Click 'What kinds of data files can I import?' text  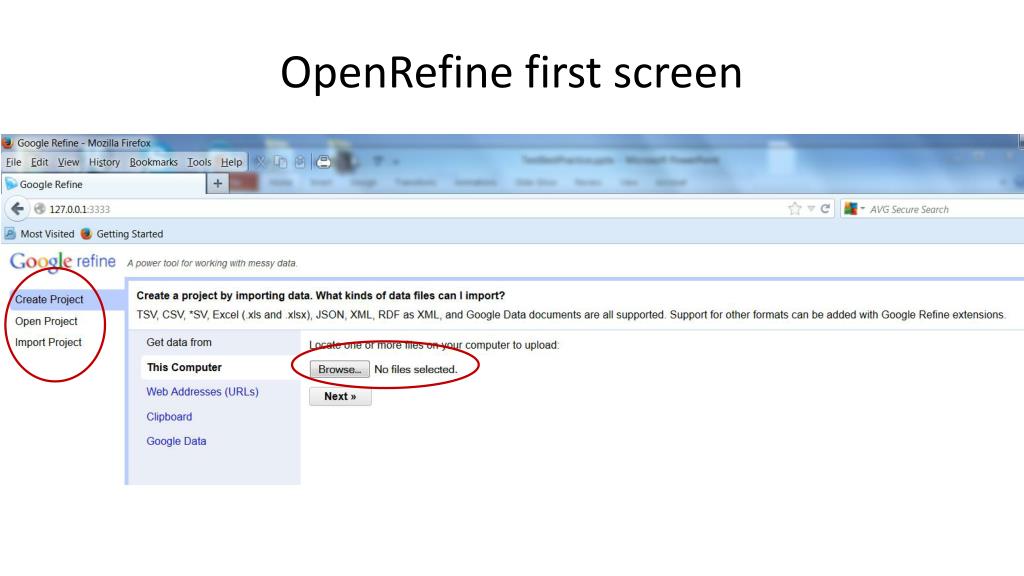(x=410, y=295)
